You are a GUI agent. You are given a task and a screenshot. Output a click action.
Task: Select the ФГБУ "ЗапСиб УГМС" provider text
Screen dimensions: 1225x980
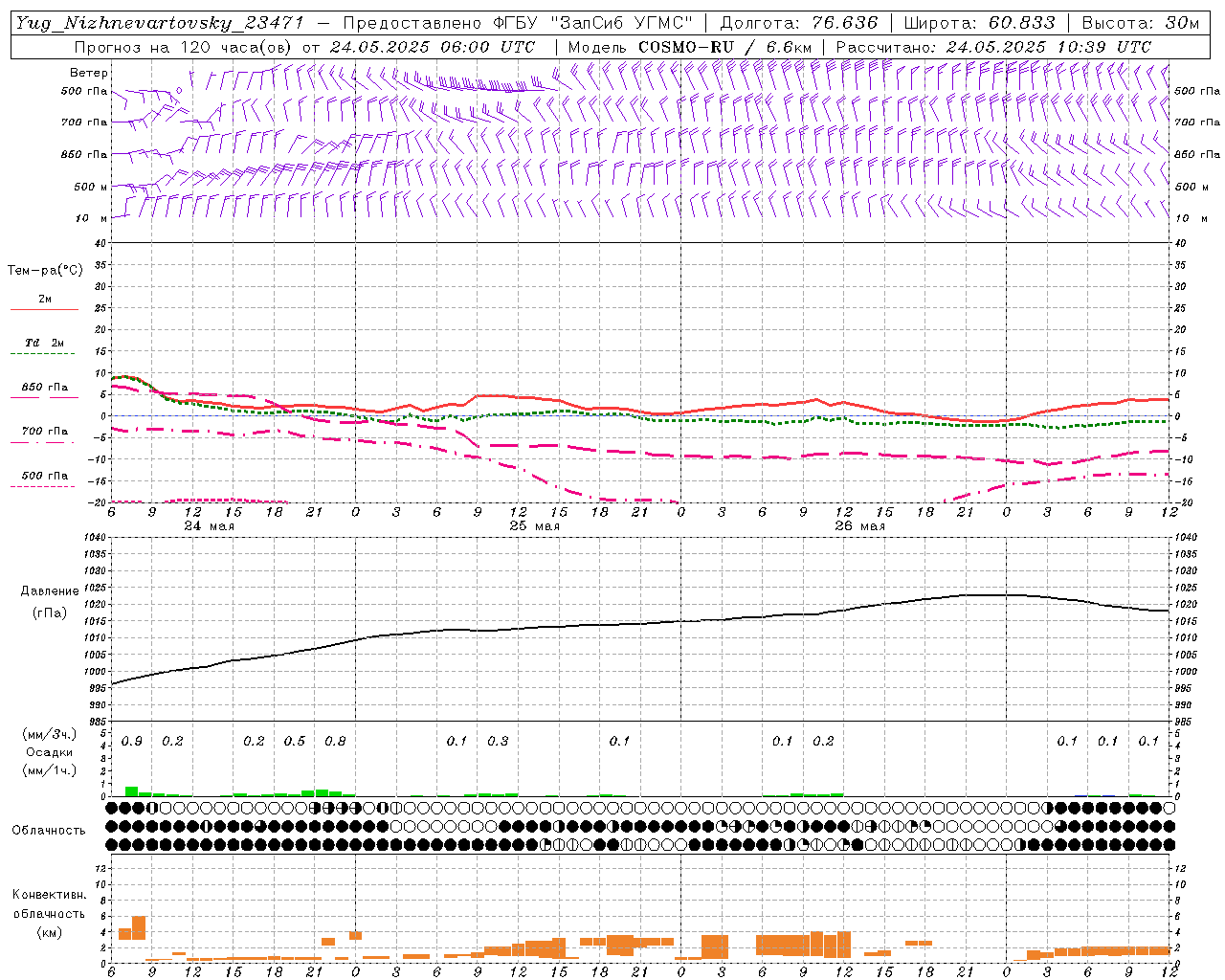[x=593, y=23]
